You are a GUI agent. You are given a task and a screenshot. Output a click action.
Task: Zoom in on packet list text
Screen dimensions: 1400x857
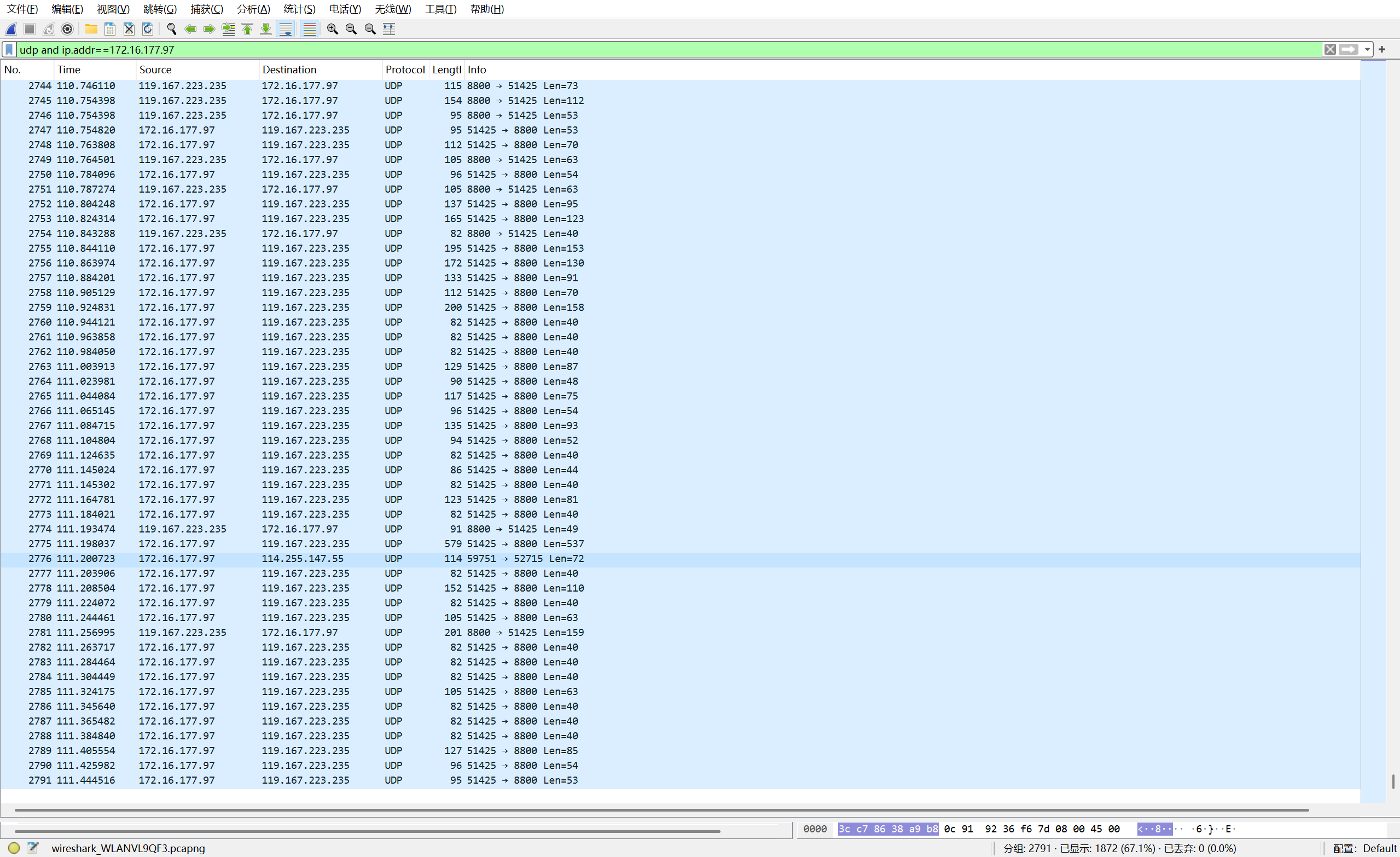tap(333, 29)
